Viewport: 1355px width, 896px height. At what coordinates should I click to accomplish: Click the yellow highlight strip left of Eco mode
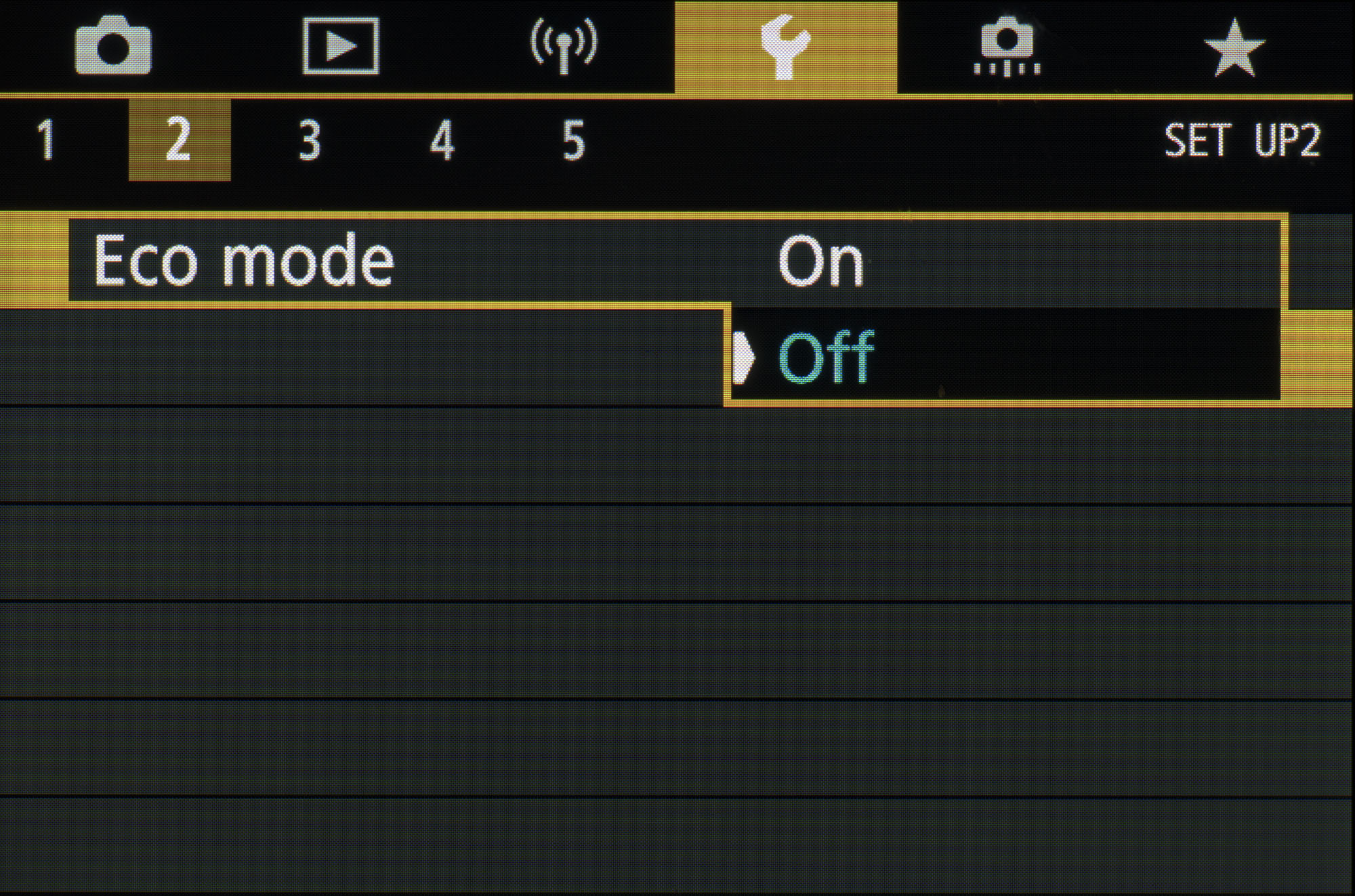34,261
